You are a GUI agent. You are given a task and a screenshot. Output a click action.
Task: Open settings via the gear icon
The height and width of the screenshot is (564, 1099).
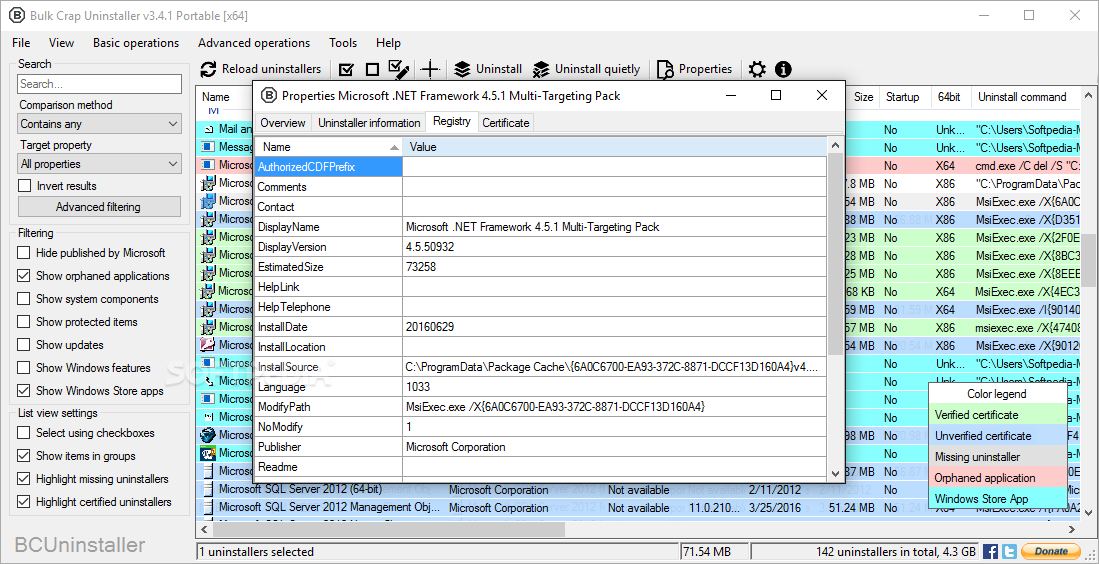(x=757, y=69)
